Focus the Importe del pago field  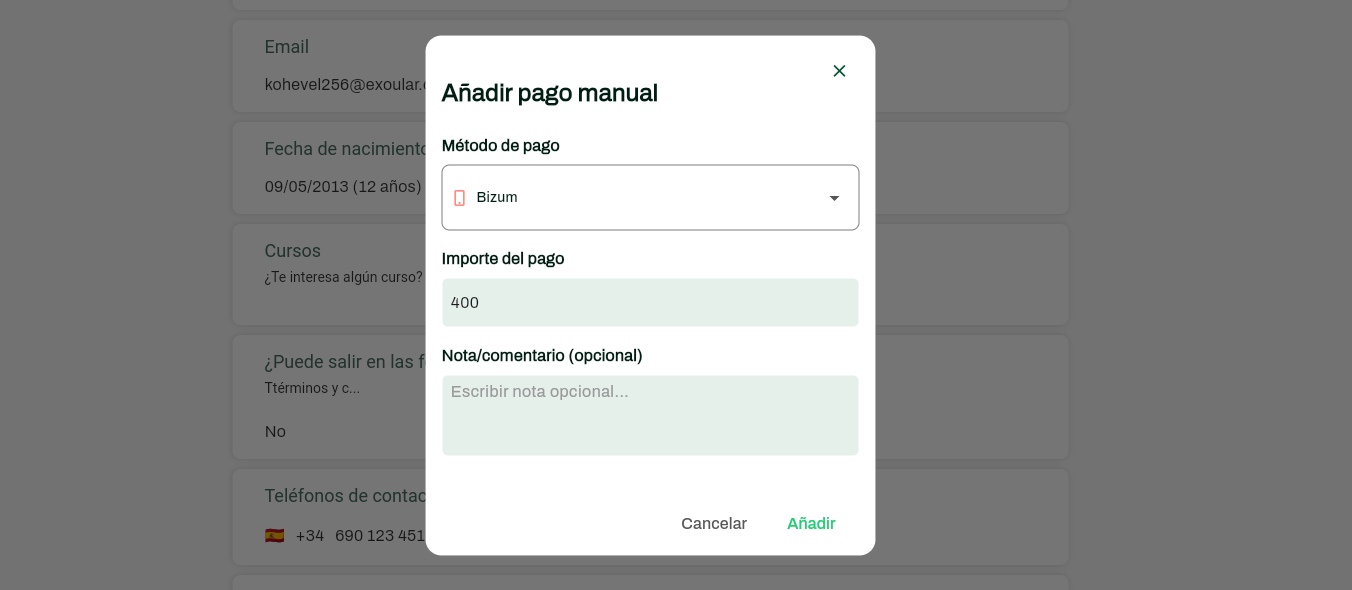click(x=650, y=303)
